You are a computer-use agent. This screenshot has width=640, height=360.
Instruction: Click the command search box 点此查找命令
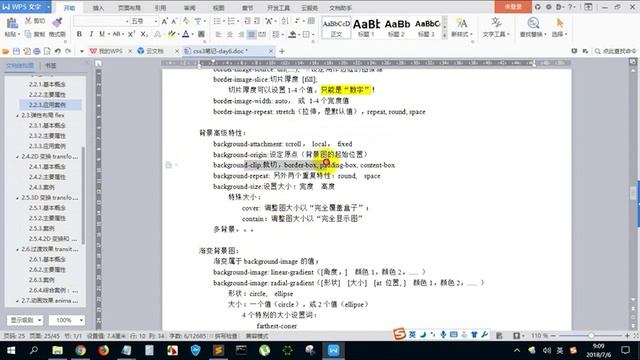pos(616,51)
